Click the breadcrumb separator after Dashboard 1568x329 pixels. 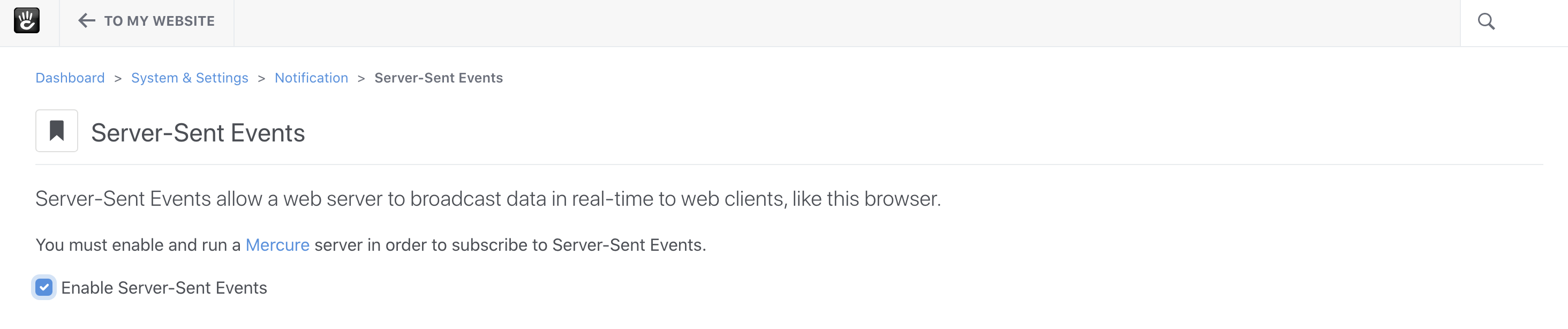[x=118, y=79]
